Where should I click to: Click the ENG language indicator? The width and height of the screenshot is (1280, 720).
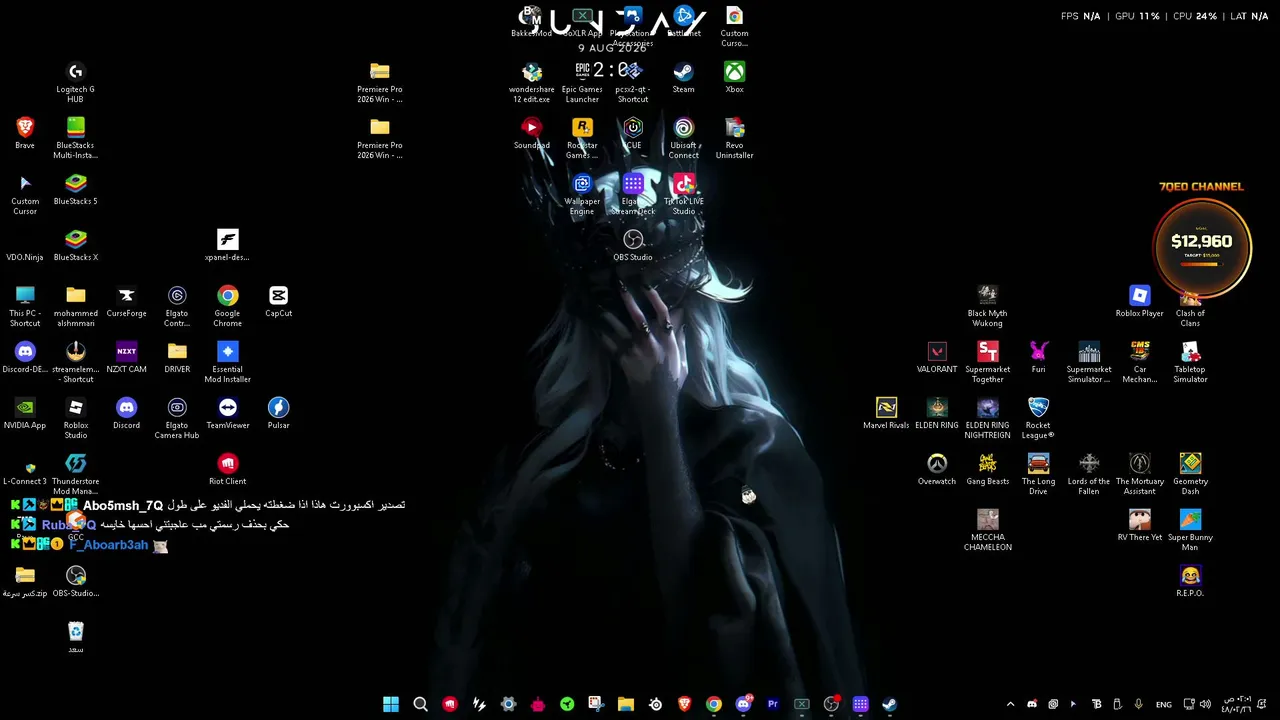[x=1164, y=704]
